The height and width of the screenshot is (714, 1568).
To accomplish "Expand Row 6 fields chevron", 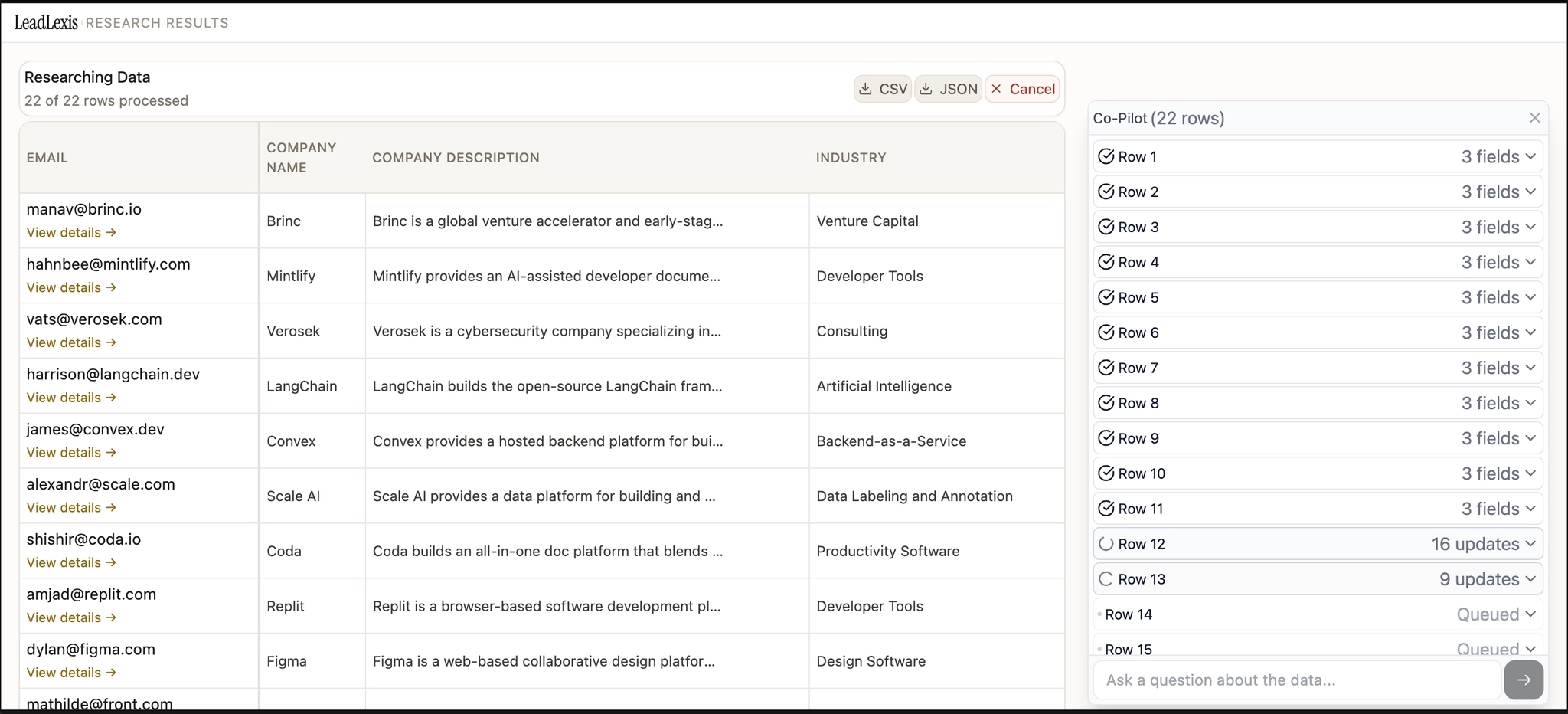I will click(x=1530, y=332).
